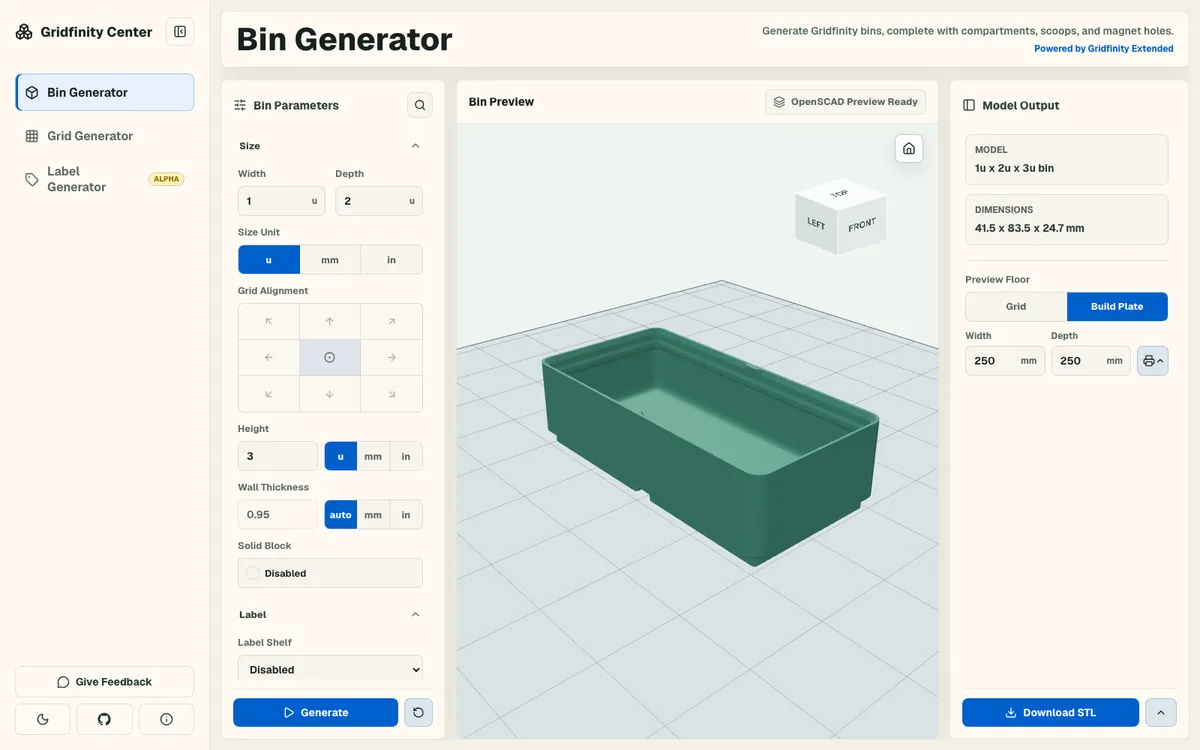Click the view cube's FRONT face

861,226
